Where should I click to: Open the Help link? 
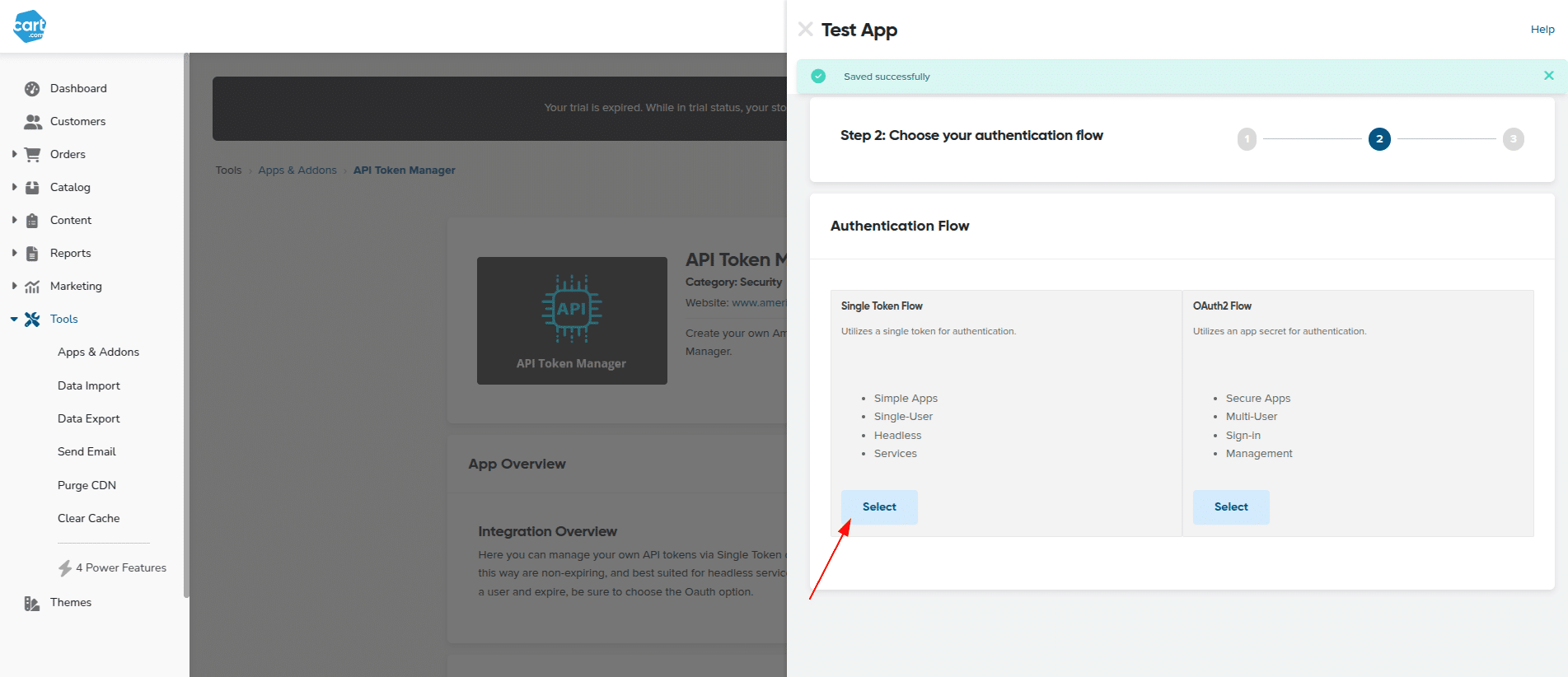click(x=1542, y=30)
